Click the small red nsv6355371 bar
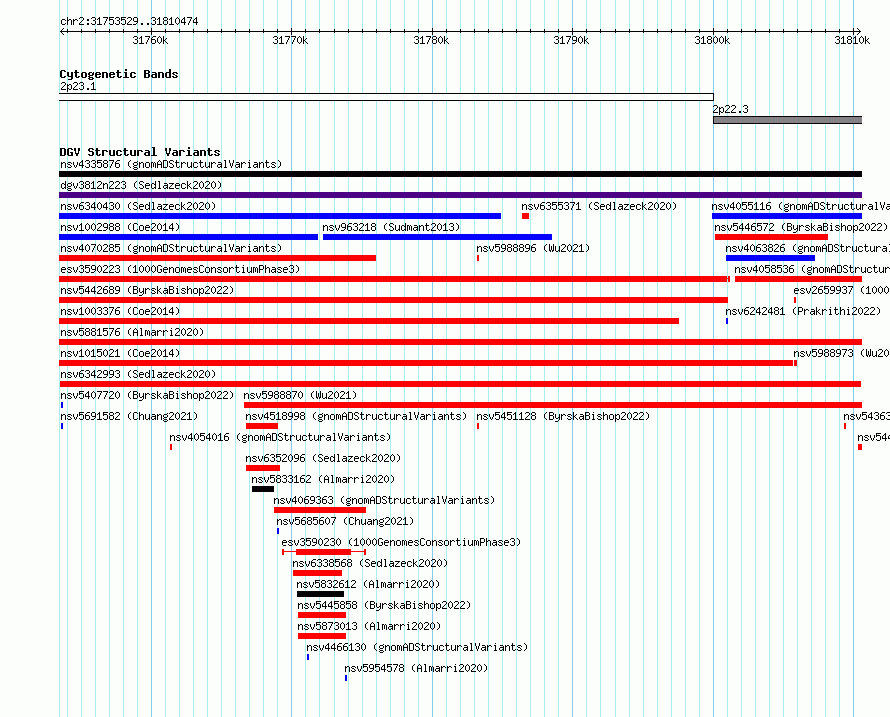 [x=526, y=216]
